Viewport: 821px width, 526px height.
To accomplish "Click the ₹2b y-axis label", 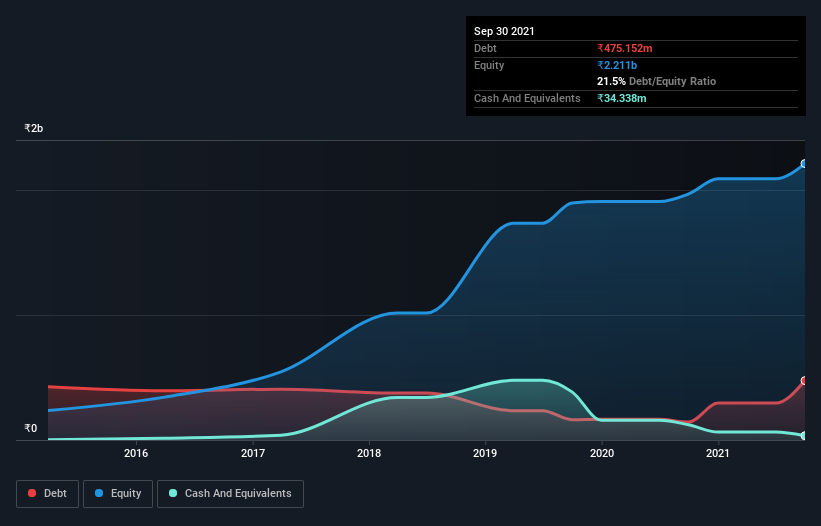I will [x=34, y=128].
